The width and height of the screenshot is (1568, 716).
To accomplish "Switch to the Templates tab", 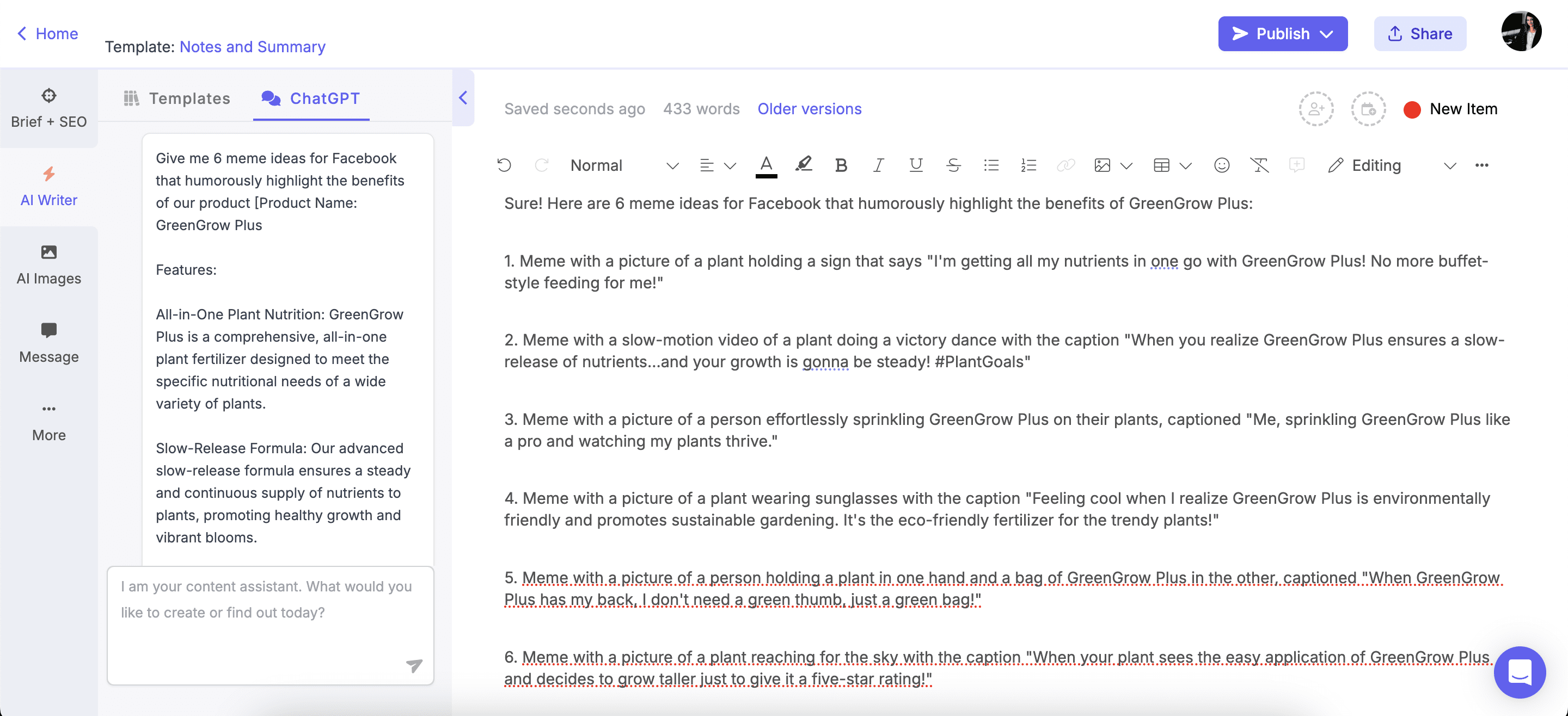I will [x=176, y=98].
